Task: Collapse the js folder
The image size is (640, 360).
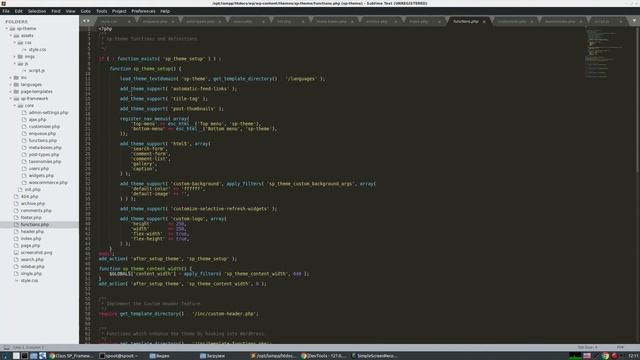Action: (15, 64)
